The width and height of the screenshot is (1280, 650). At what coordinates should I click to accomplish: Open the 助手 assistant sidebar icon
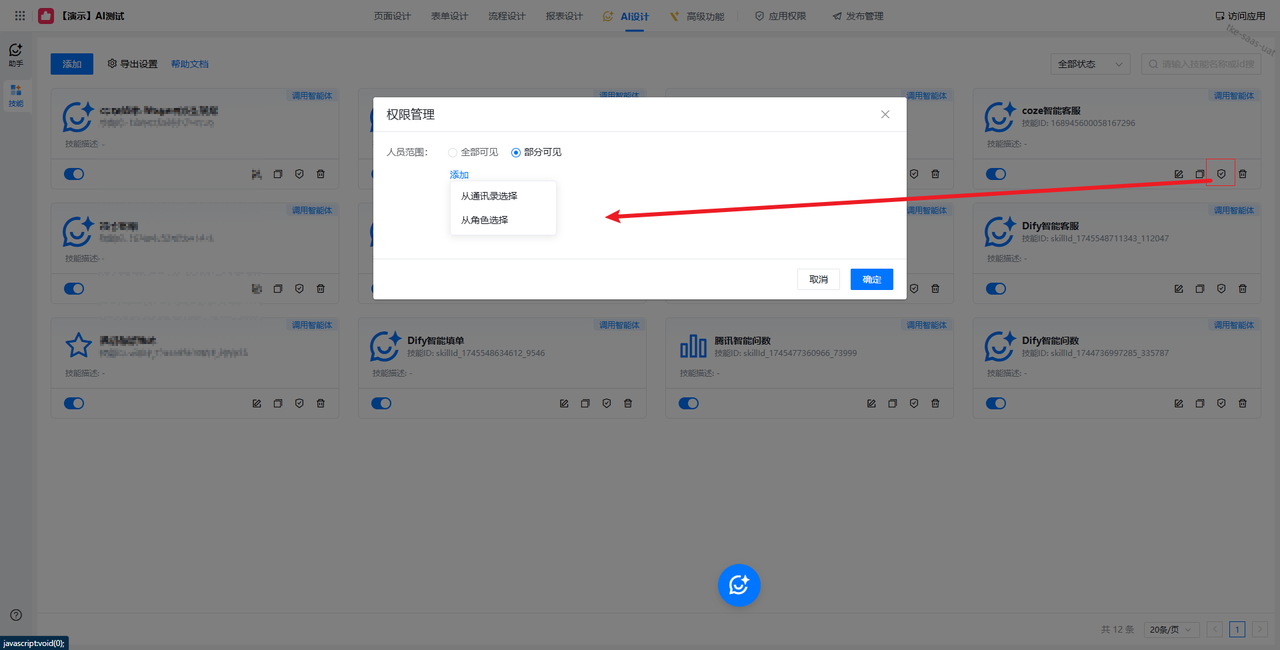tap(16, 54)
